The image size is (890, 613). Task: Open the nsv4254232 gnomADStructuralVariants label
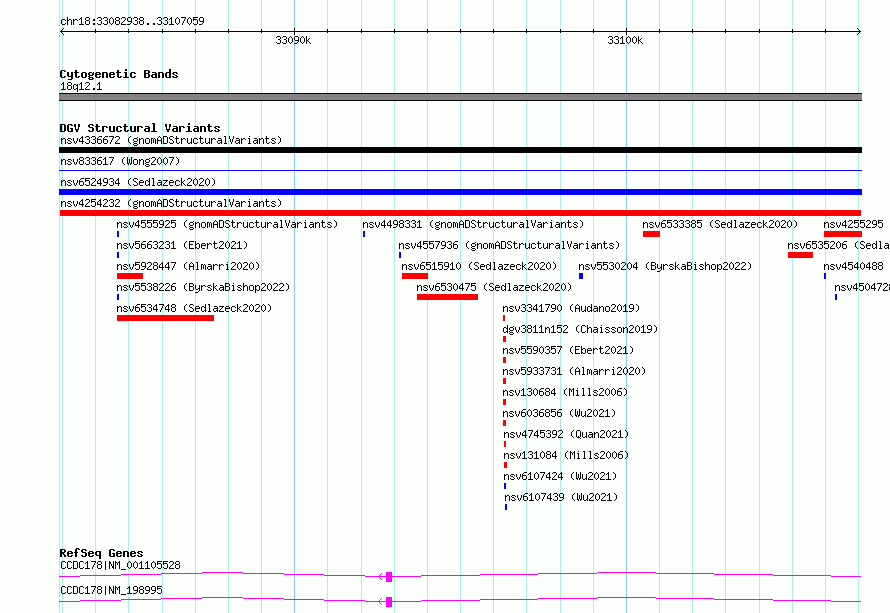[x=171, y=203]
